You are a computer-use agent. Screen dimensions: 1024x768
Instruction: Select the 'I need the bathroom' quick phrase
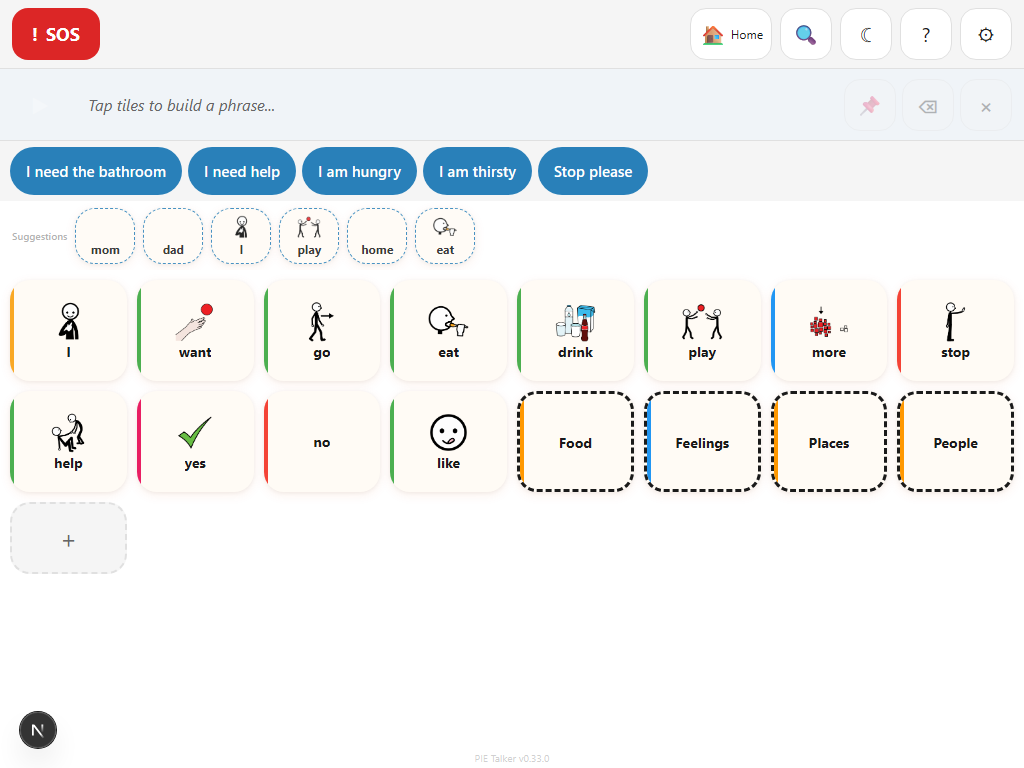(x=96, y=172)
